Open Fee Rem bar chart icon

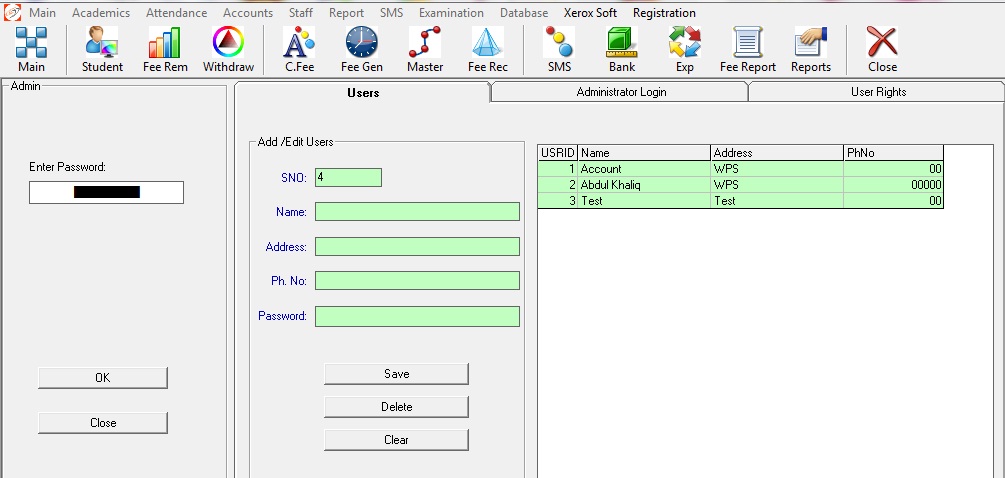pyautogui.click(x=165, y=50)
